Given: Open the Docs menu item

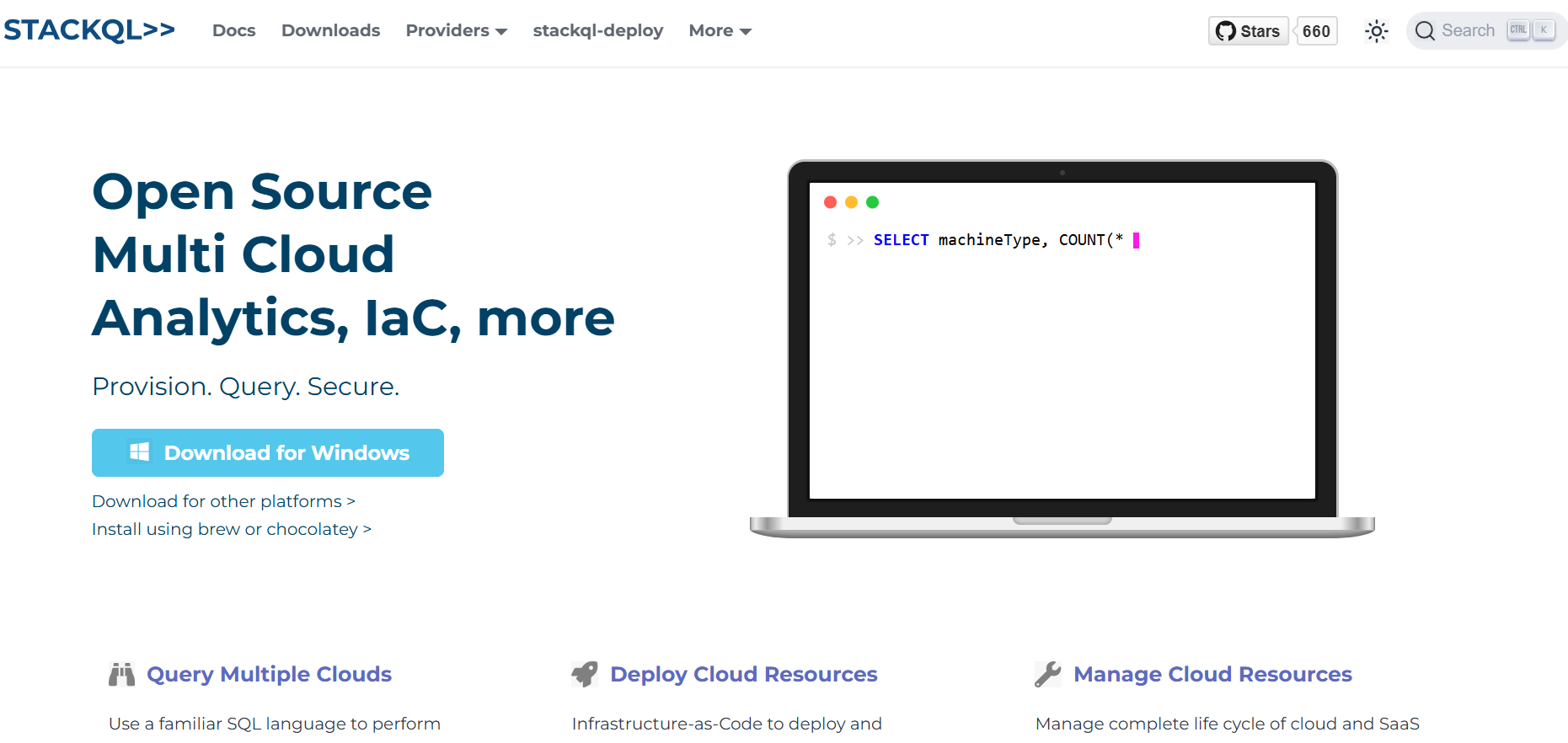Looking at the screenshot, I should (233, 30).
